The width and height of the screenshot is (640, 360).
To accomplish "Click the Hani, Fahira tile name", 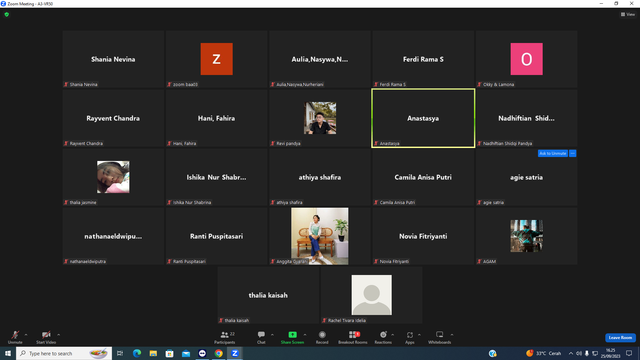I will 216,118.
